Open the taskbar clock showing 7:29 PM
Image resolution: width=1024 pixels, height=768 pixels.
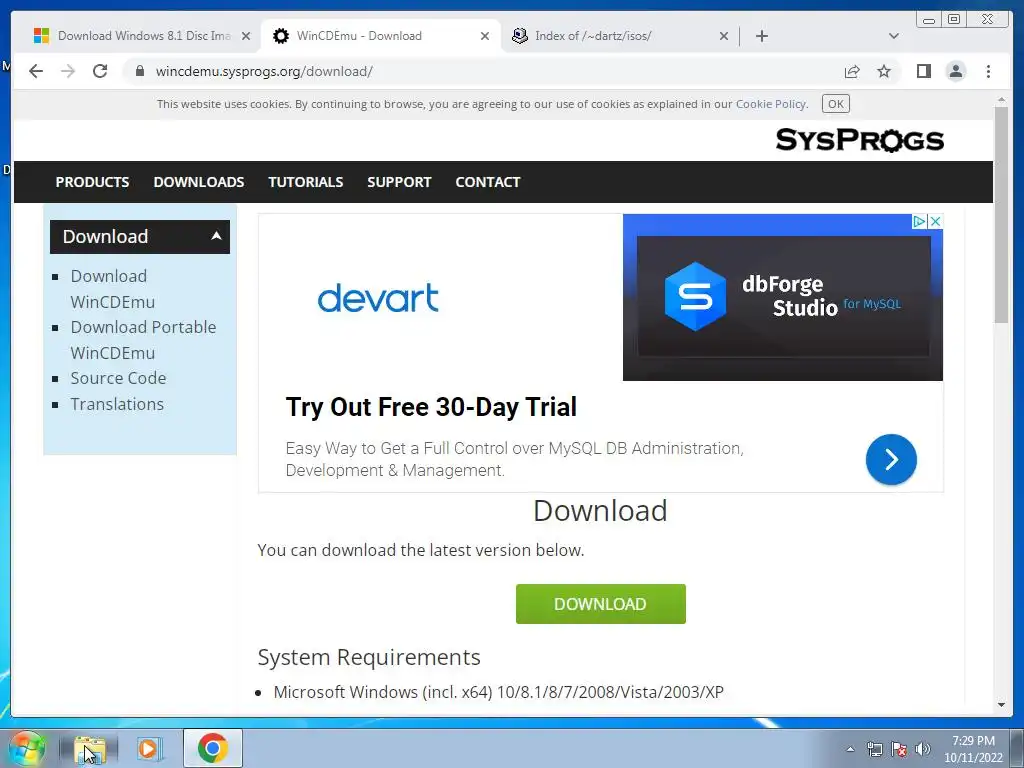click(x=973, y=749)
